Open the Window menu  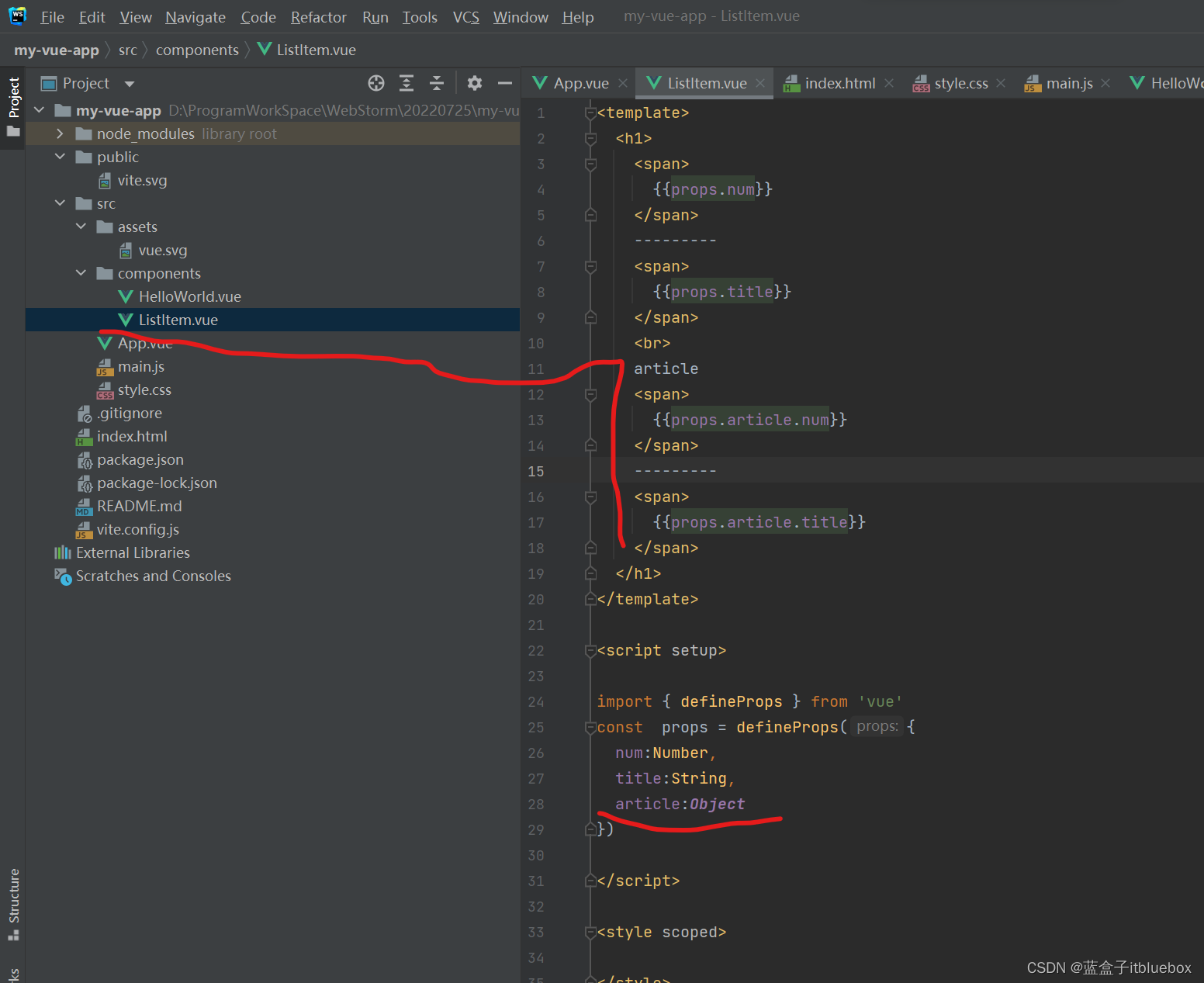(x=521, y=17)
